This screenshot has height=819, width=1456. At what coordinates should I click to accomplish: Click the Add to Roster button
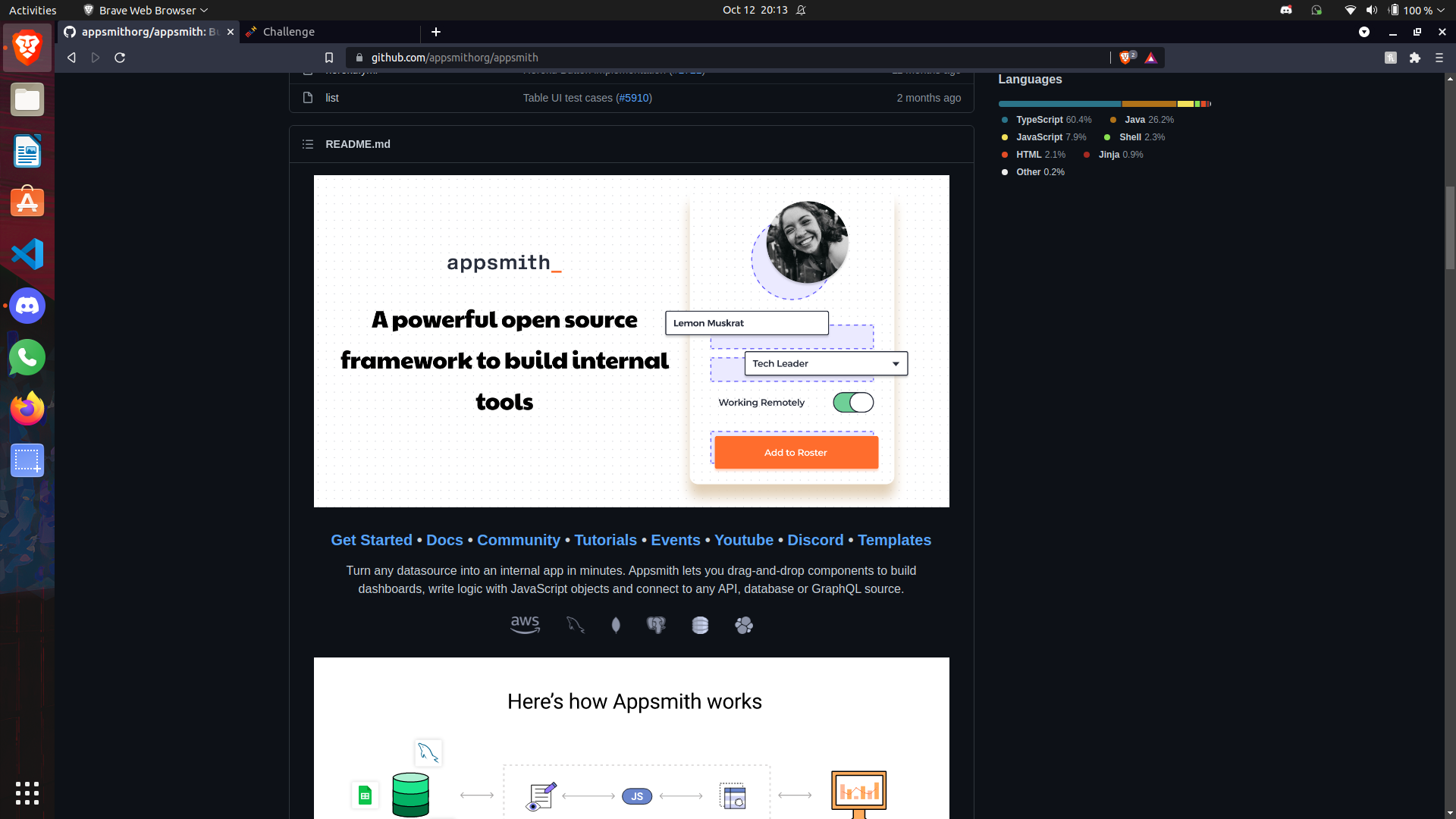coord(795,453)
